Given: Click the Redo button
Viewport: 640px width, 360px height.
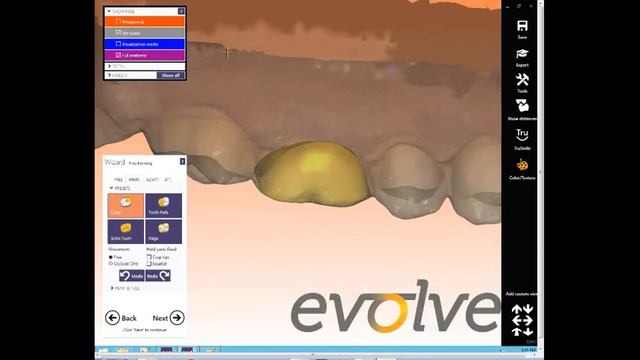Looking at the screenshot, I should (x=158, y=276).
